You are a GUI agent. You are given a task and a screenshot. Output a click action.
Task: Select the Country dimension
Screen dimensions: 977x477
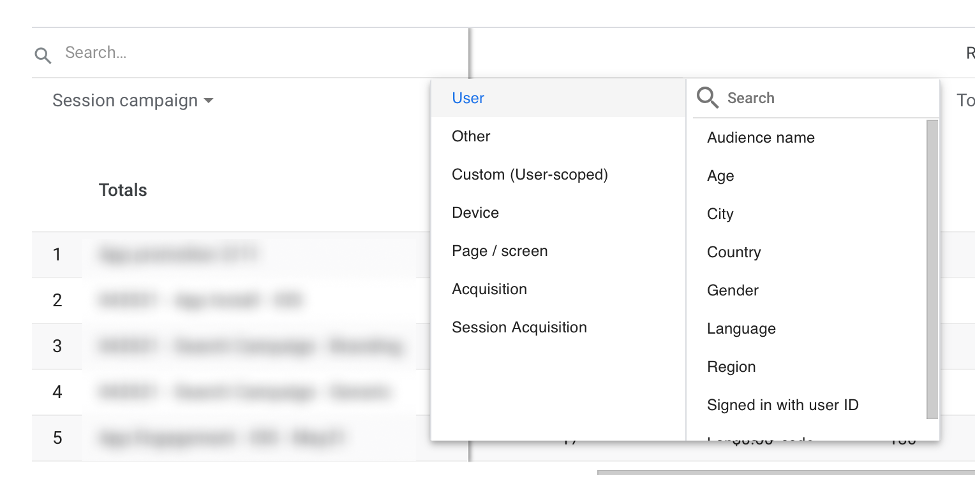click(x=733, y=252)
